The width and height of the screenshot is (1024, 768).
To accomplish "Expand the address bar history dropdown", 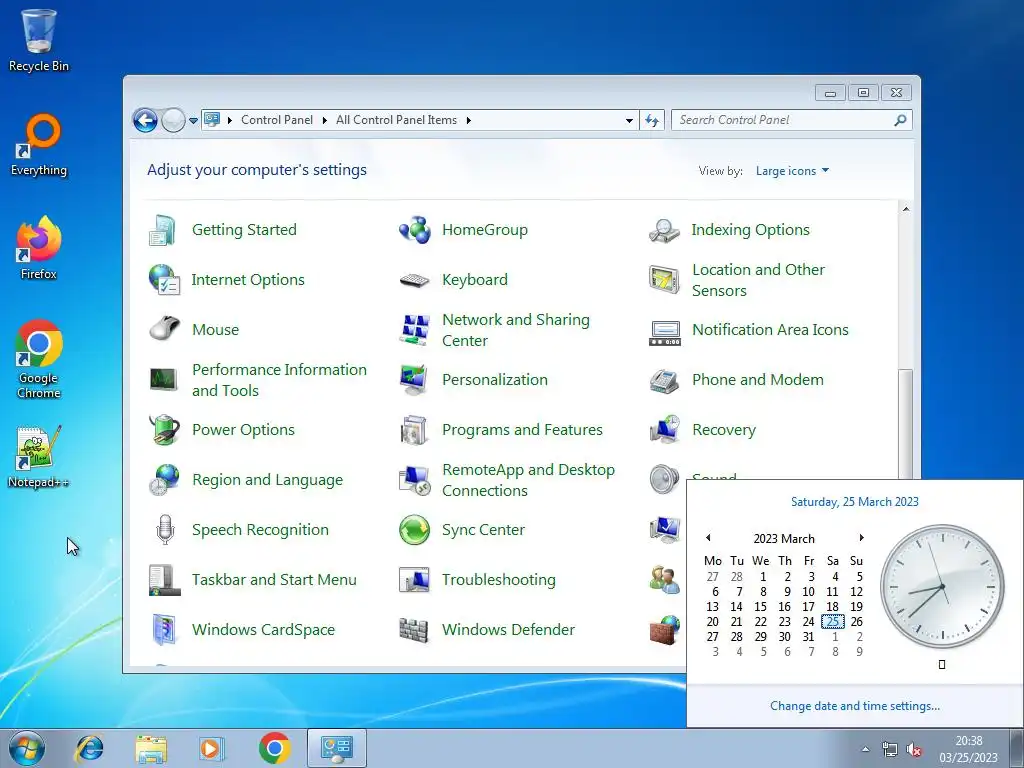I will [629, 121].
